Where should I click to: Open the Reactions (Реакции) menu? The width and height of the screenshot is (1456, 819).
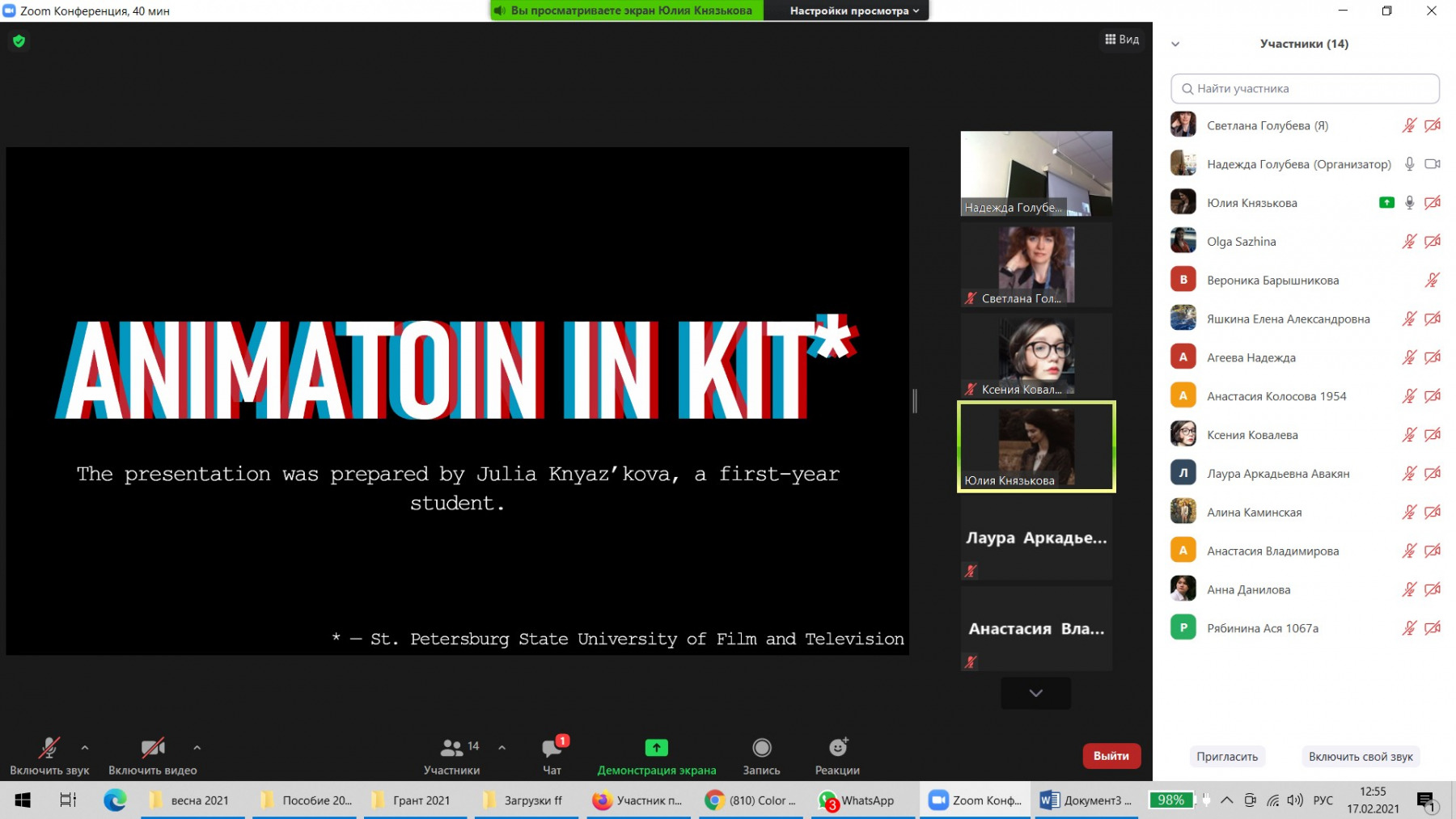[837, 749]
